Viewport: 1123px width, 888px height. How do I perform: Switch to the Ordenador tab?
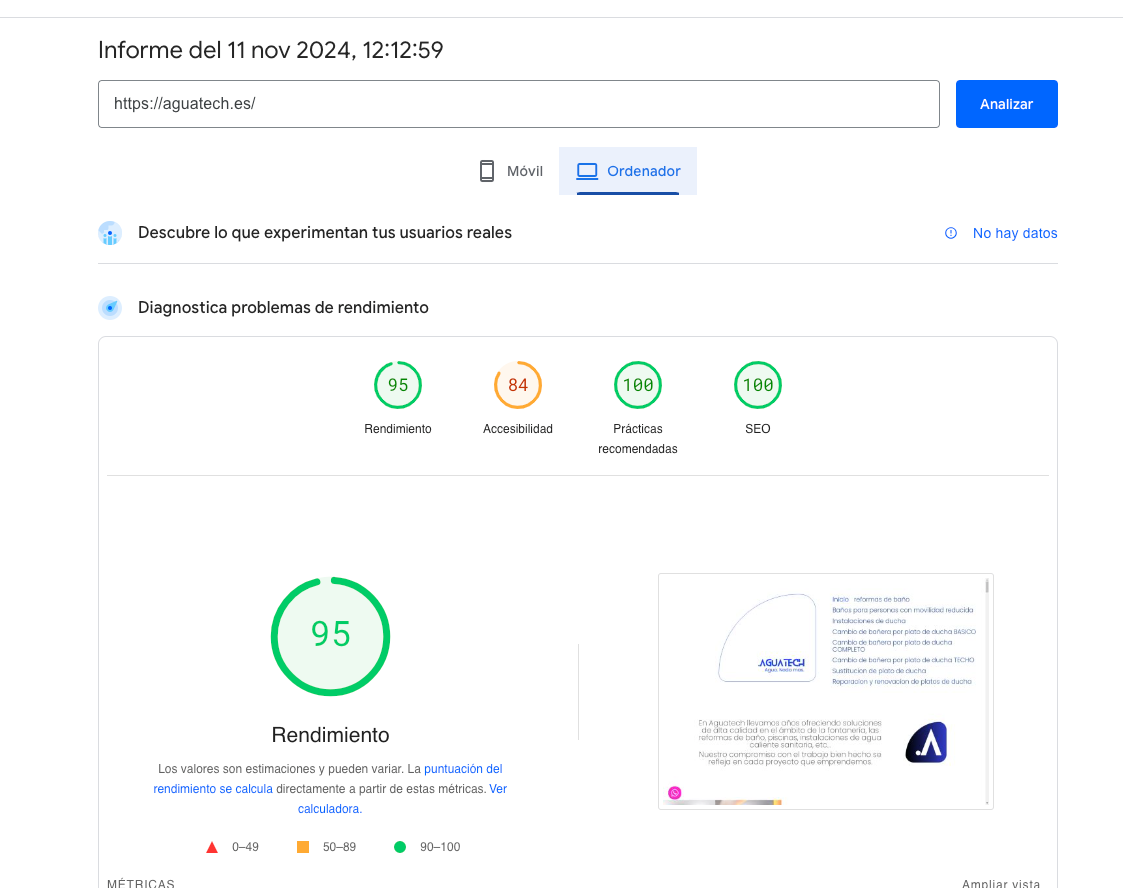tap(628, 171)
